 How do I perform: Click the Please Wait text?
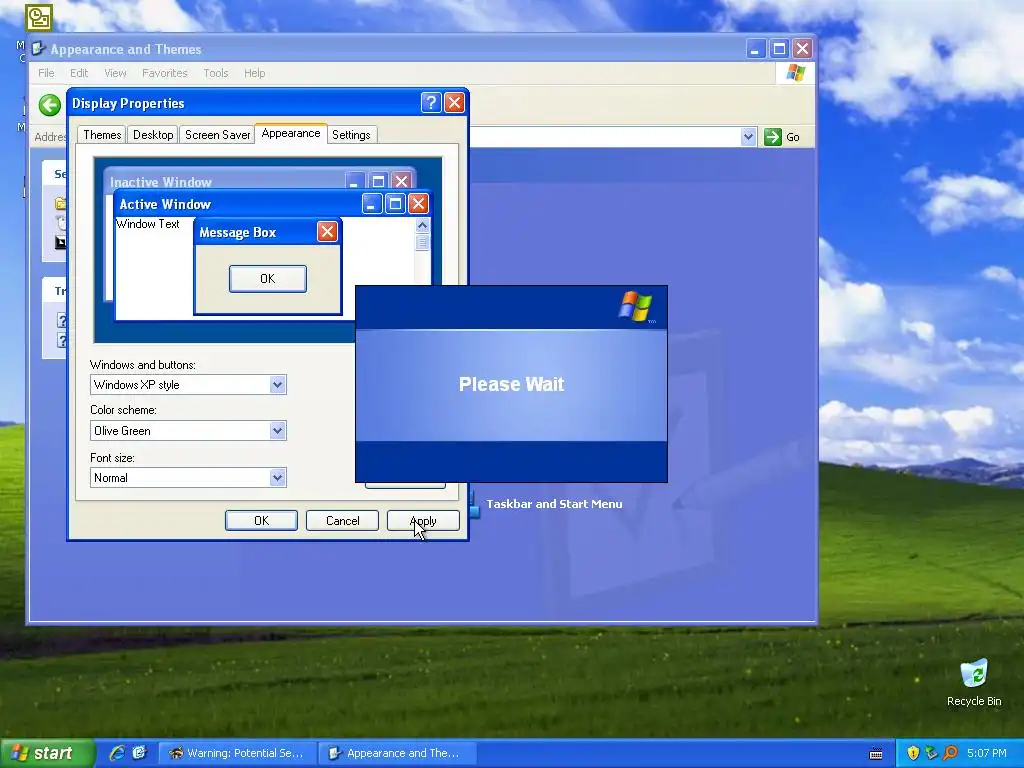click(511, 384)
